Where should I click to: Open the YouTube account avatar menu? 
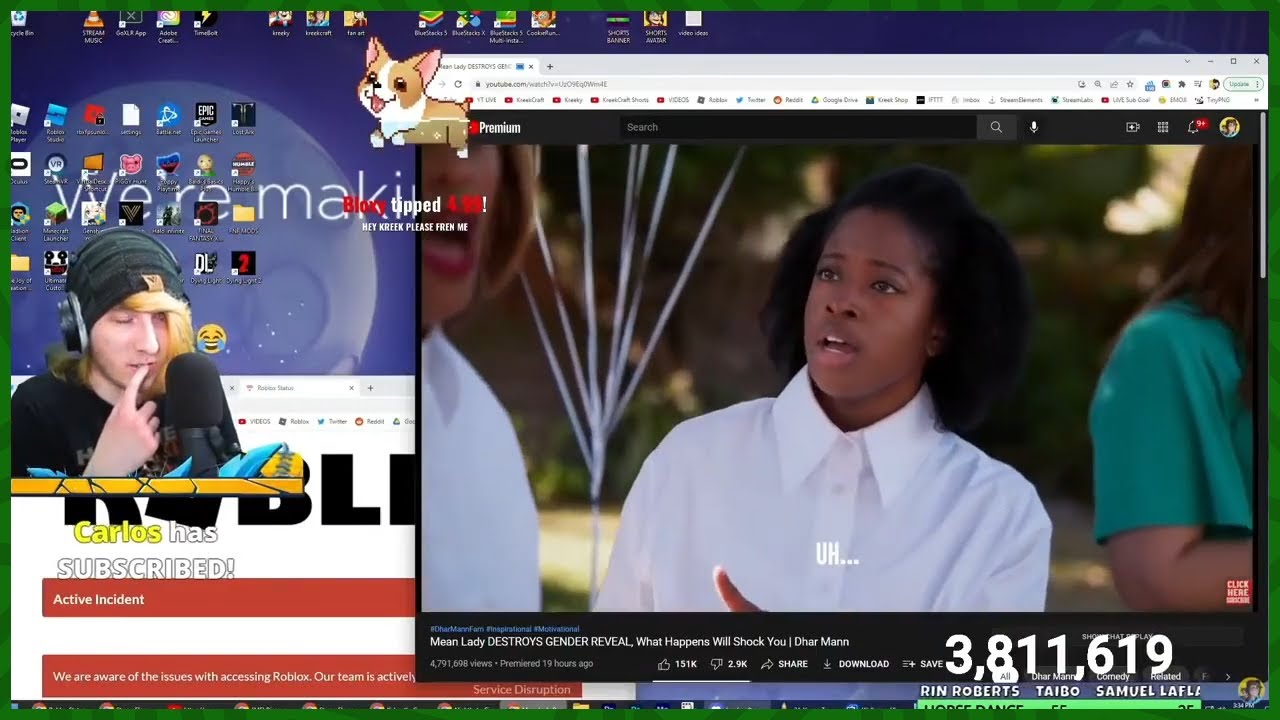(1230, 127)
